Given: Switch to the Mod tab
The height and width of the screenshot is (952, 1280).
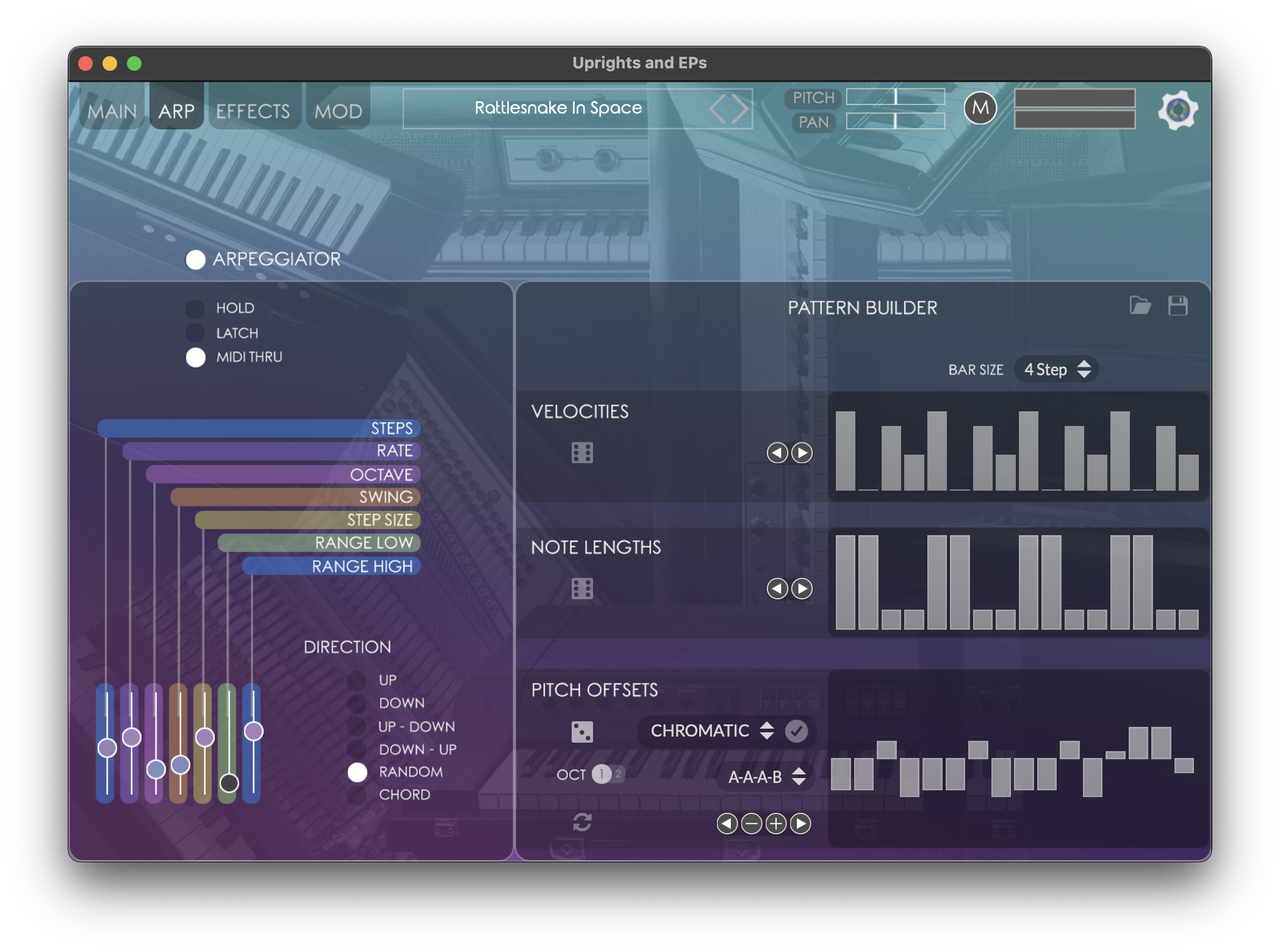Looking at the screenshot, I should 339,112.
